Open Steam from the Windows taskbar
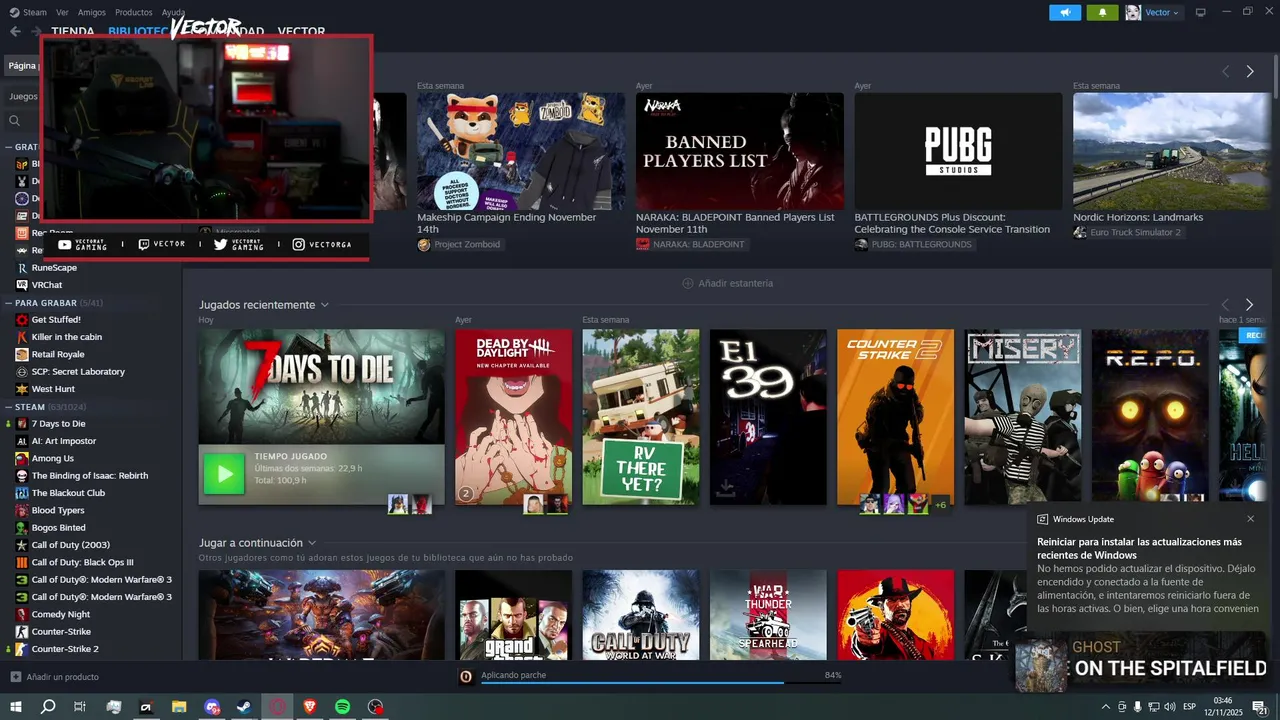The width and height of the screenshot is (1280, 720). tap(244, 706)
